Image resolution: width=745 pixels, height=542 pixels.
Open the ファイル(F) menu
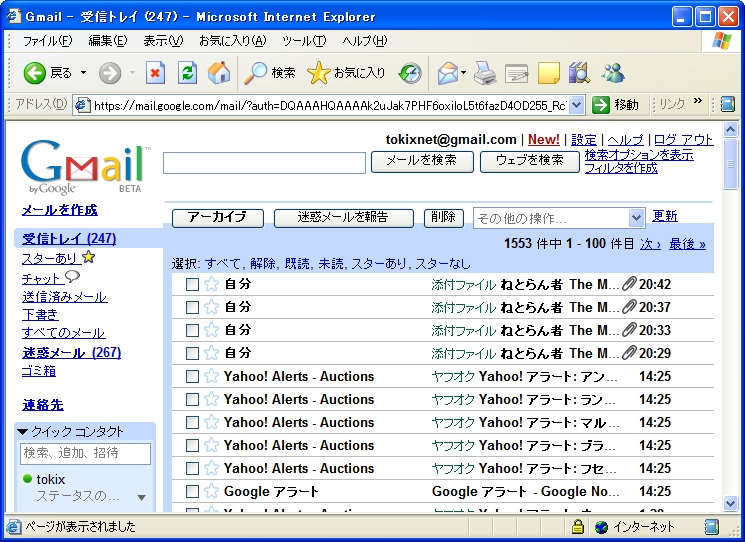click(x=48, y=41)
